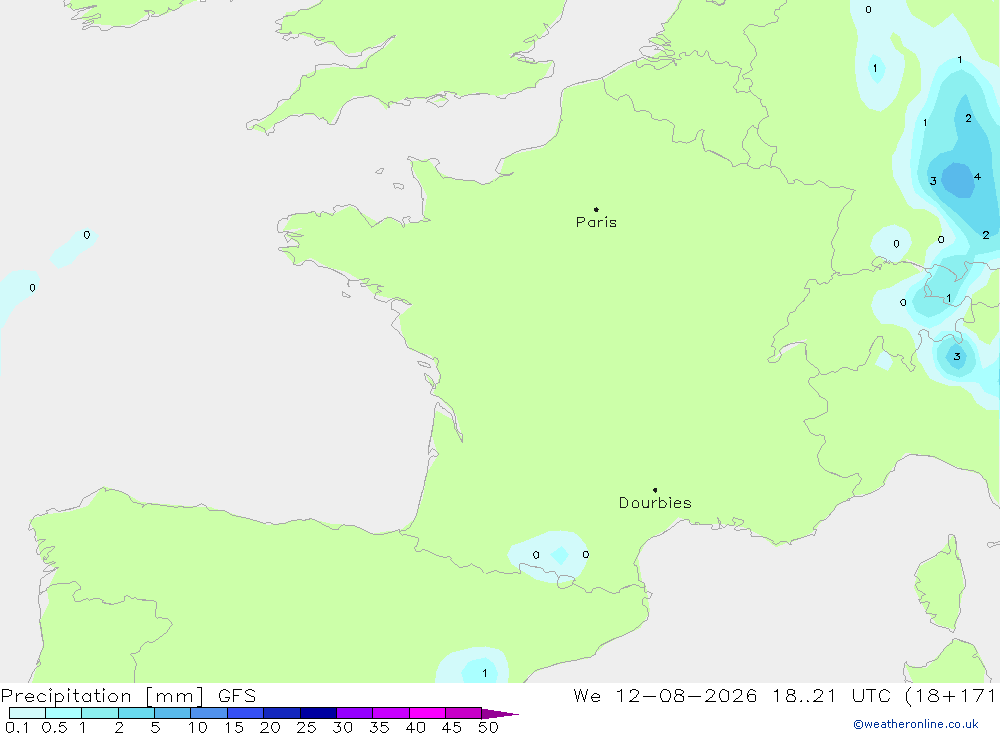Click the cyan diamond patch in the Pyrenees

coord(559,555)
